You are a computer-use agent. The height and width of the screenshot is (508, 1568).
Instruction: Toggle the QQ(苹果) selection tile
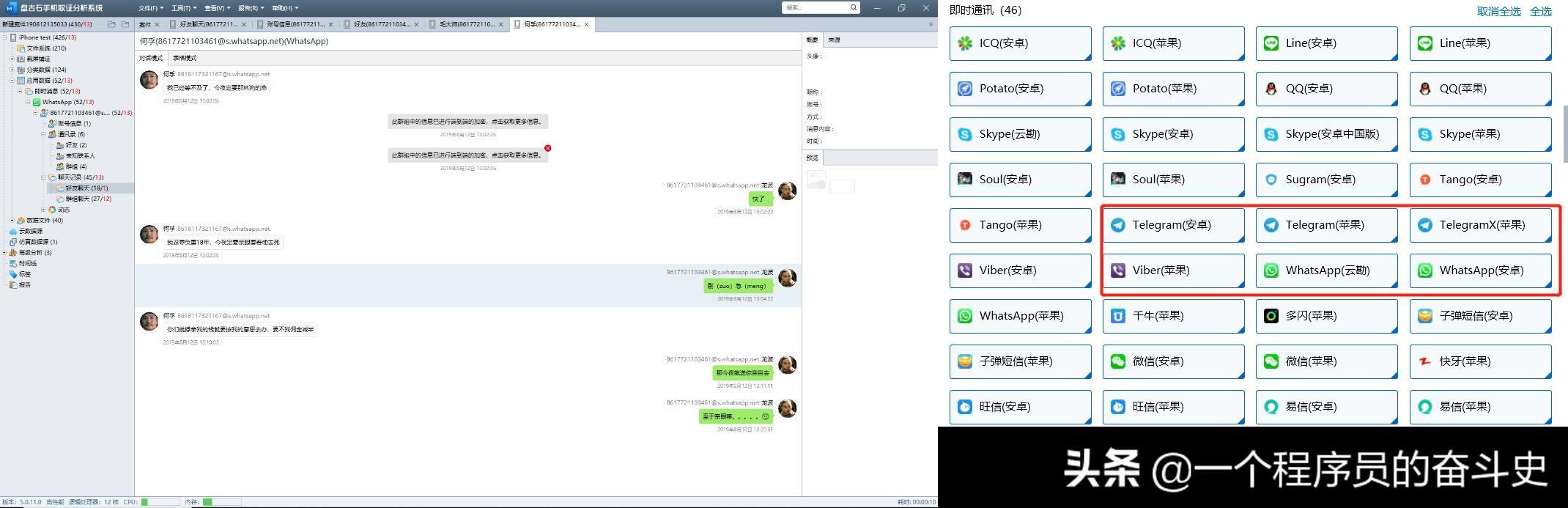1480,89
